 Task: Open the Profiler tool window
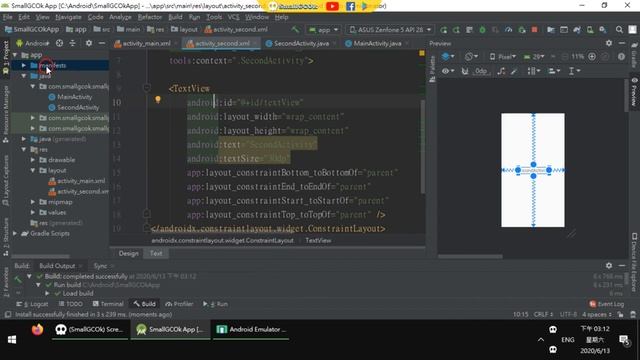(179, 304)
